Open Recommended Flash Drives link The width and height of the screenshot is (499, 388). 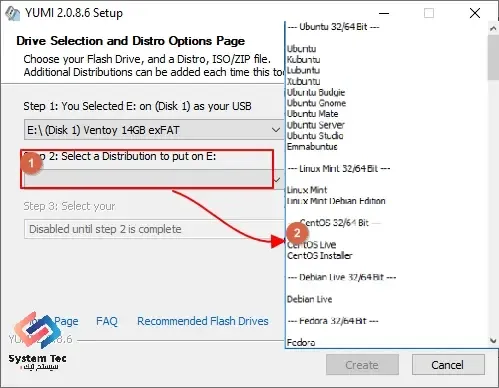click(203, 321)
